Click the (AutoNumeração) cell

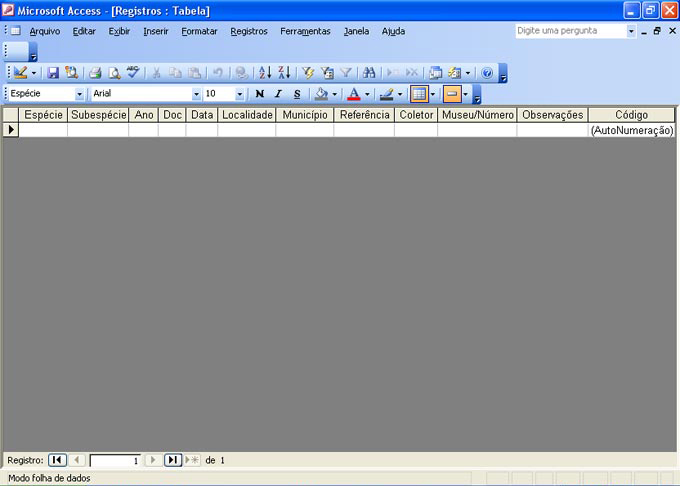tap(632, 130)
